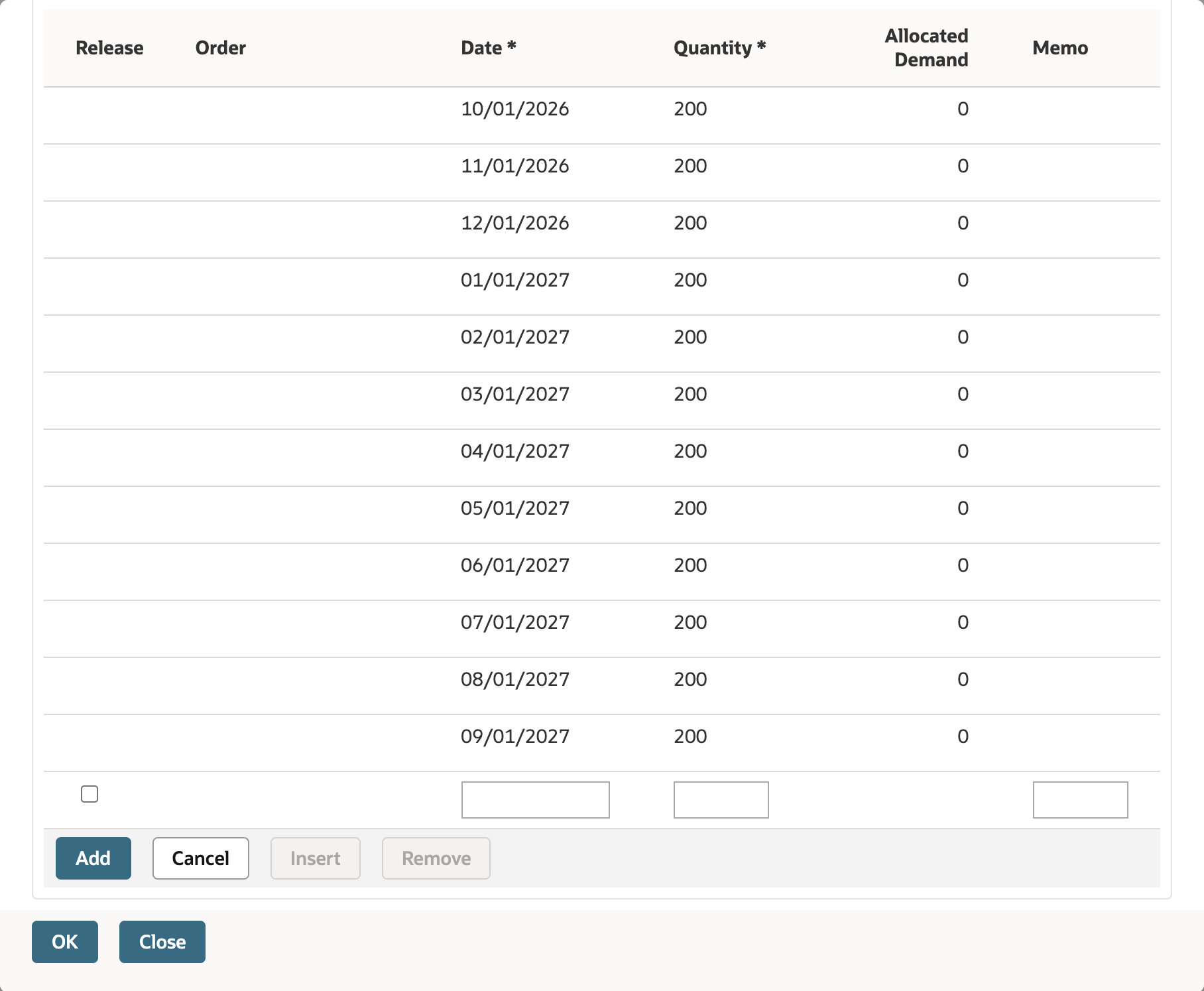Click the Insert button

316,858
